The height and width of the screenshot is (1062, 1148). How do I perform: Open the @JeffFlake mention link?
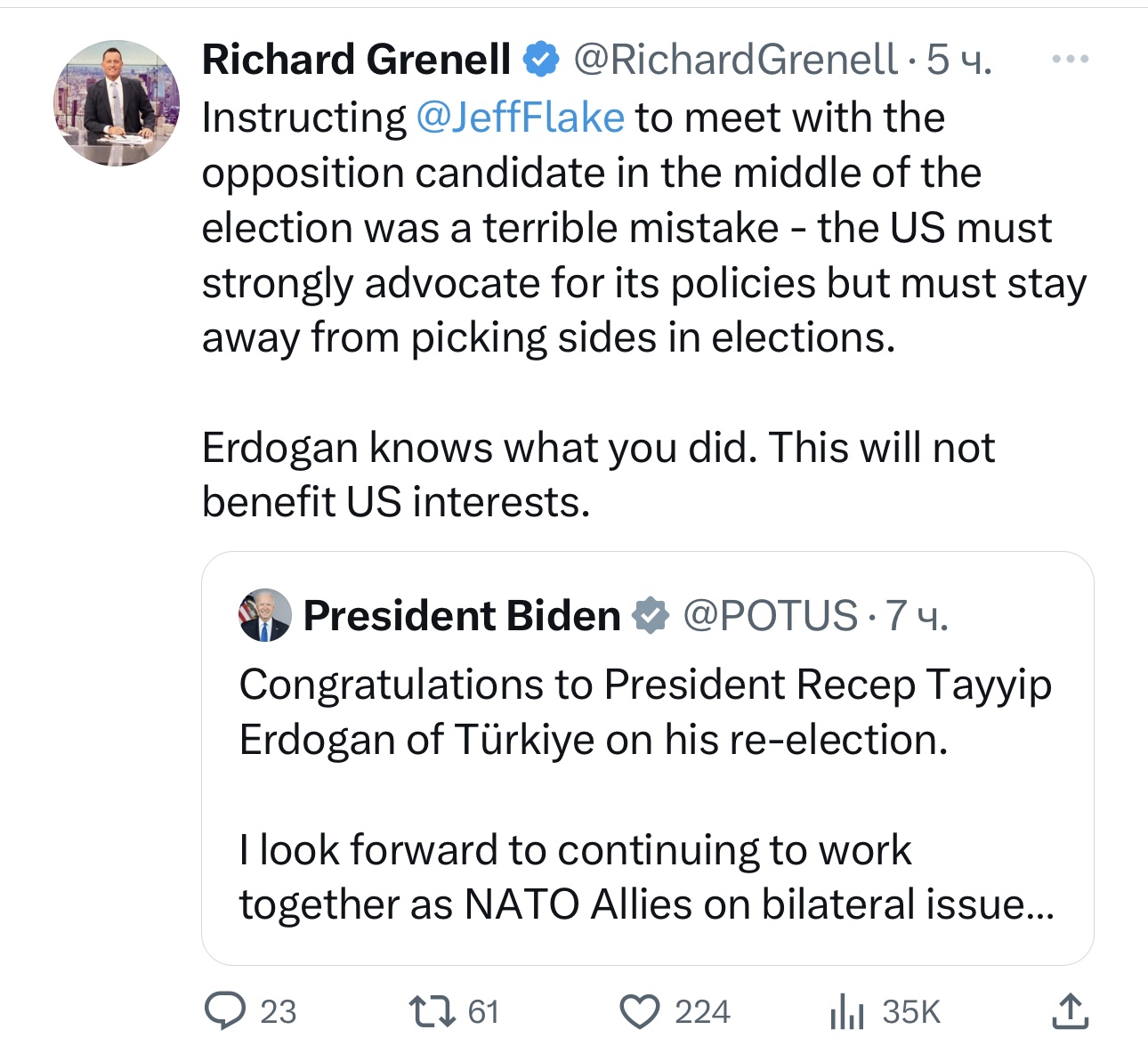521,118
